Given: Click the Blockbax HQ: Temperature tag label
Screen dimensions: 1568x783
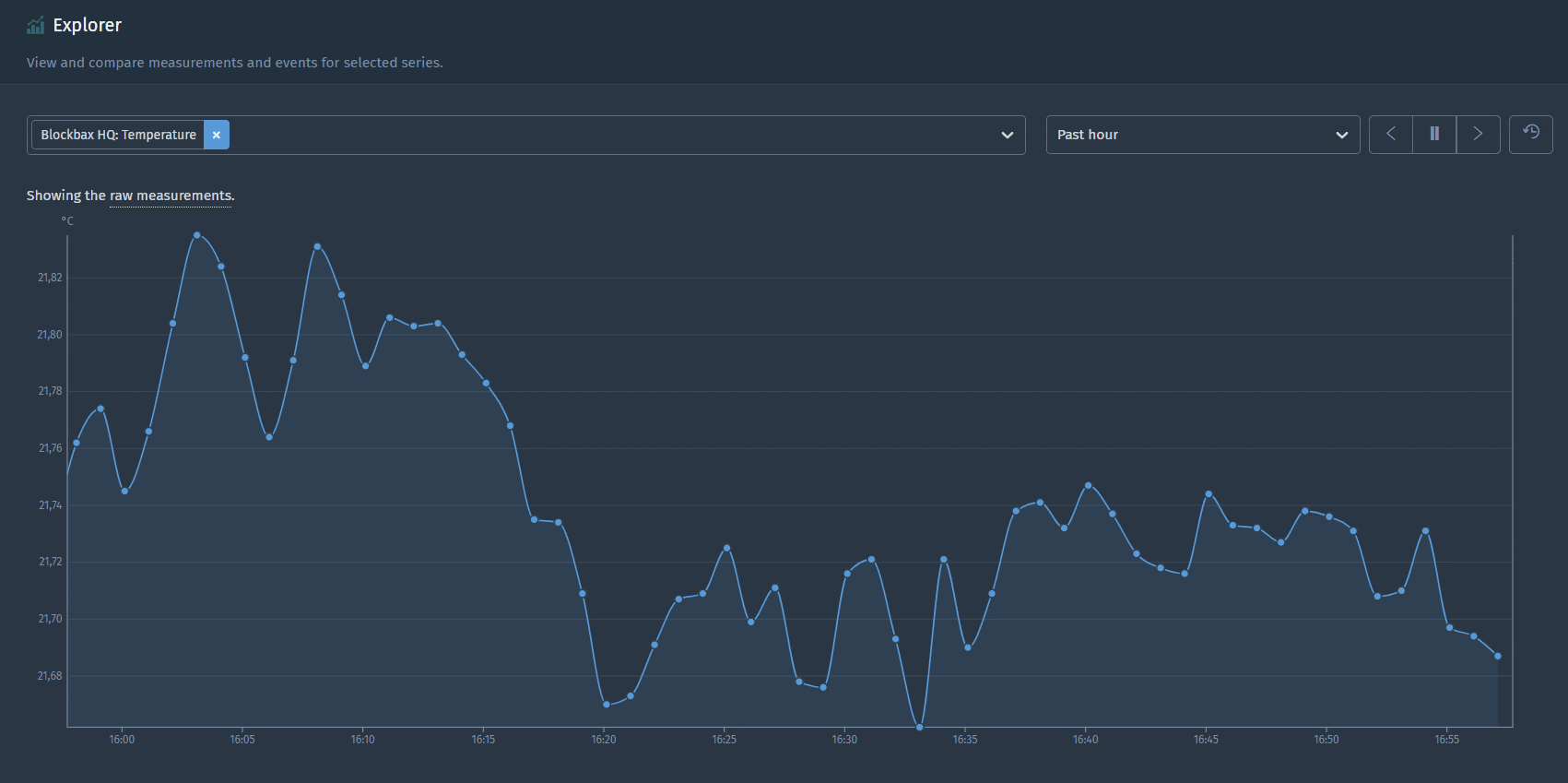Looking at the screenshot, I should click(x=118, y=135).
